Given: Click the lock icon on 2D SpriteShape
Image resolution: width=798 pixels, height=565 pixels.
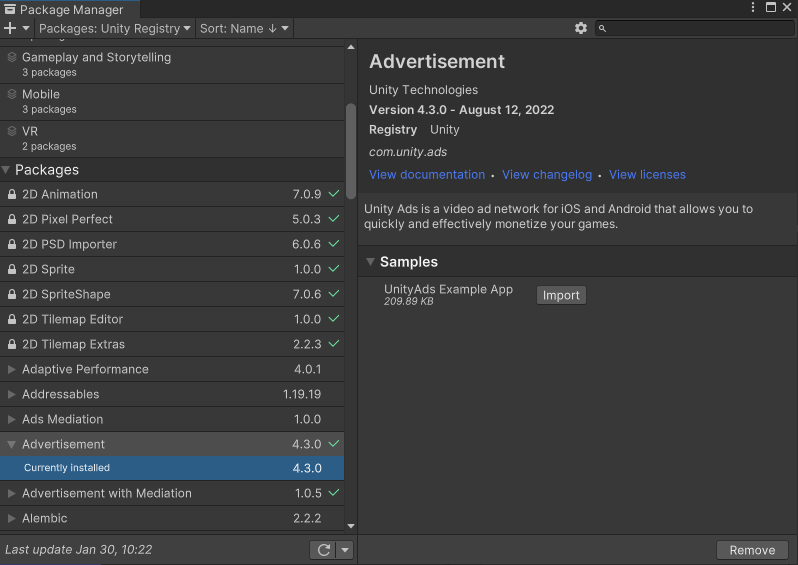Looking at the screenshot, I should [12, 294].
